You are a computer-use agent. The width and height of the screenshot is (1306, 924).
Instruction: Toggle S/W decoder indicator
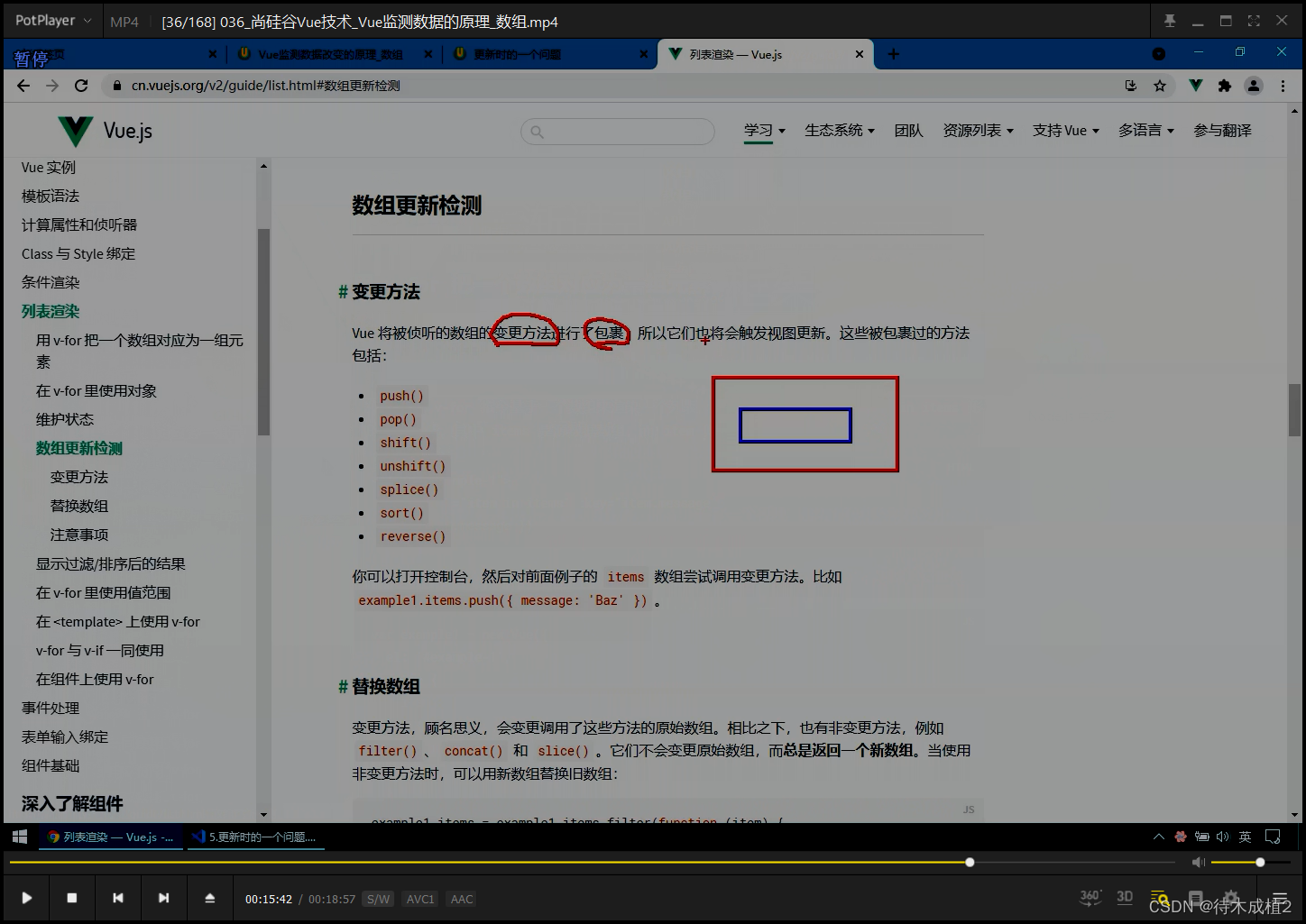(x=379, y=899)
